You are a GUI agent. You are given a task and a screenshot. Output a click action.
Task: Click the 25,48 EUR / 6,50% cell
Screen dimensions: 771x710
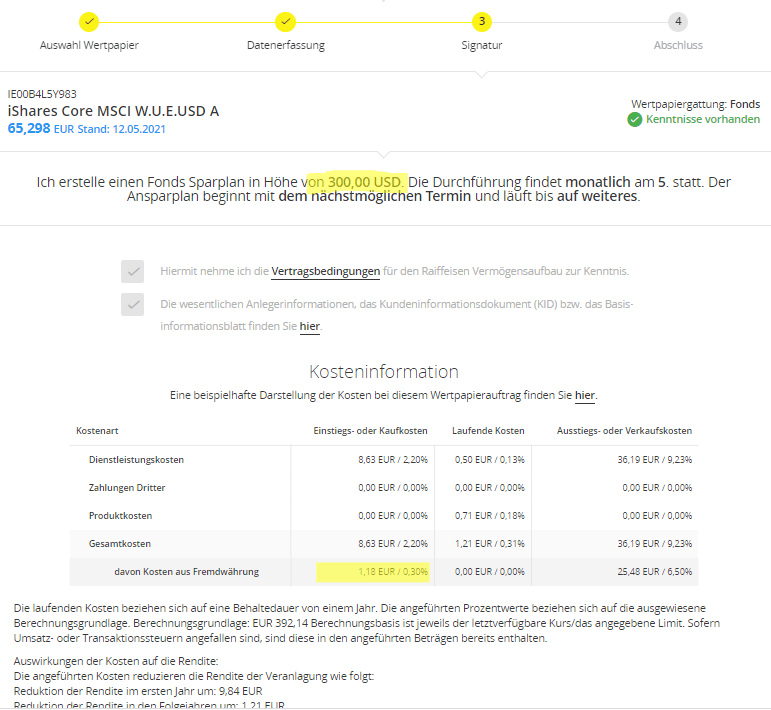[655, 572]
